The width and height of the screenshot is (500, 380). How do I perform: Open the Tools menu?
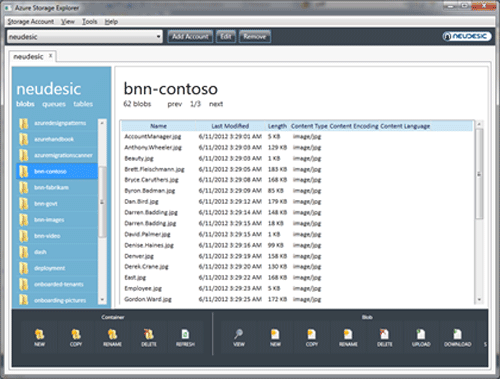pyautogui.click(x=90, y=22)
